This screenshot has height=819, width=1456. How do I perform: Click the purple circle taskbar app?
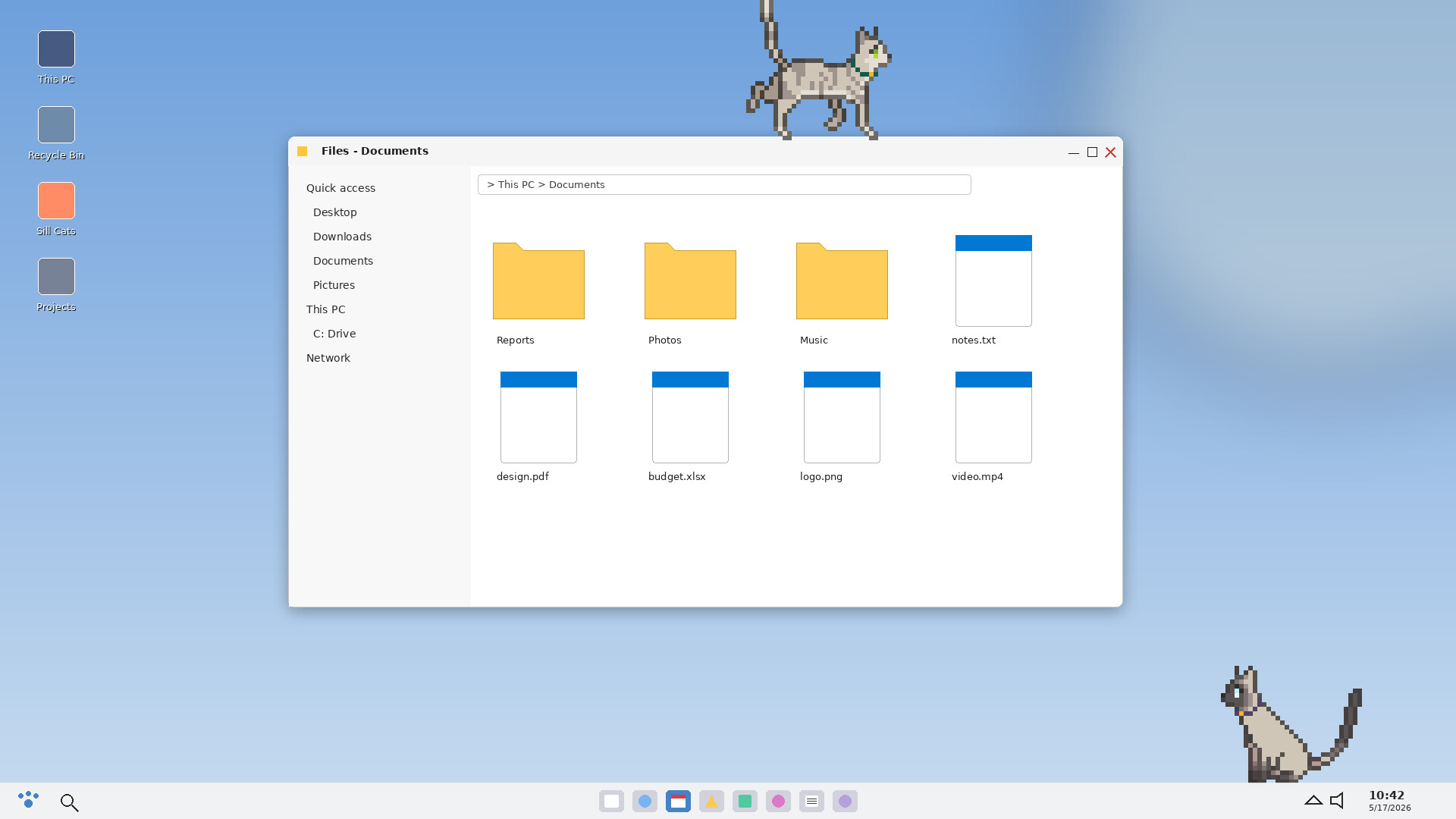click(845, 801)
